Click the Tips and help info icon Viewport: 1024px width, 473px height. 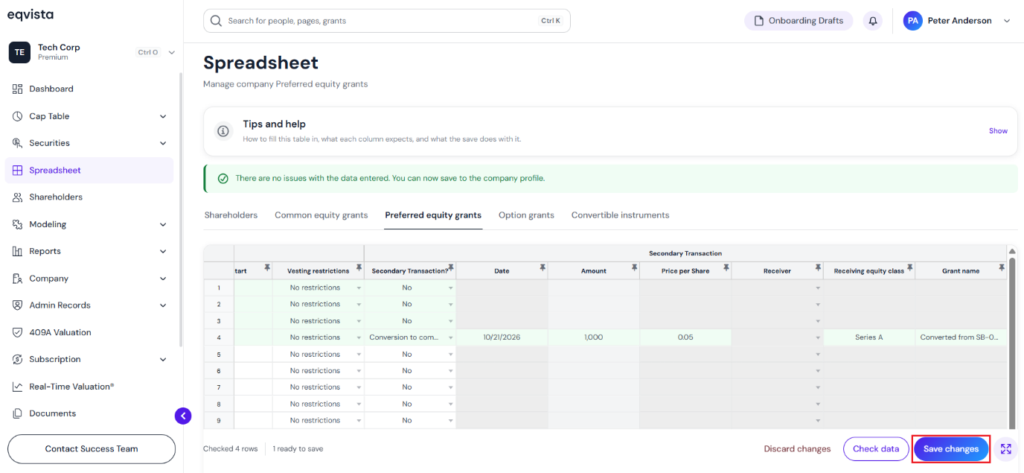click(223, 131)
